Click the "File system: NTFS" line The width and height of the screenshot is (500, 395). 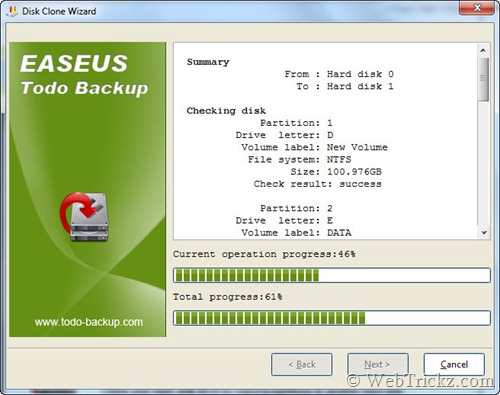click(x=299, y=159)
